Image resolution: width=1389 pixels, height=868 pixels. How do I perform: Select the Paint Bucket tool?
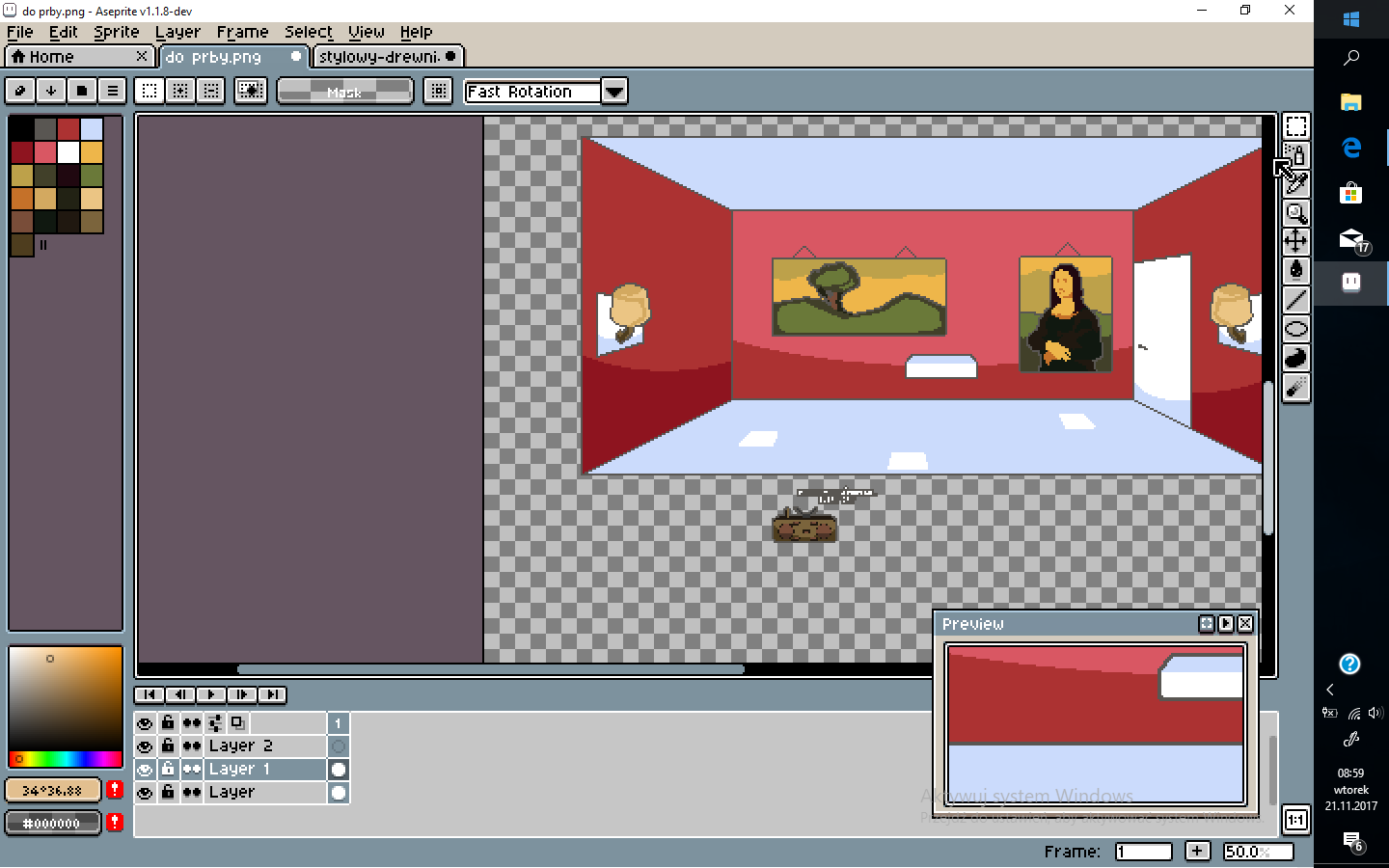(1295, 270)
